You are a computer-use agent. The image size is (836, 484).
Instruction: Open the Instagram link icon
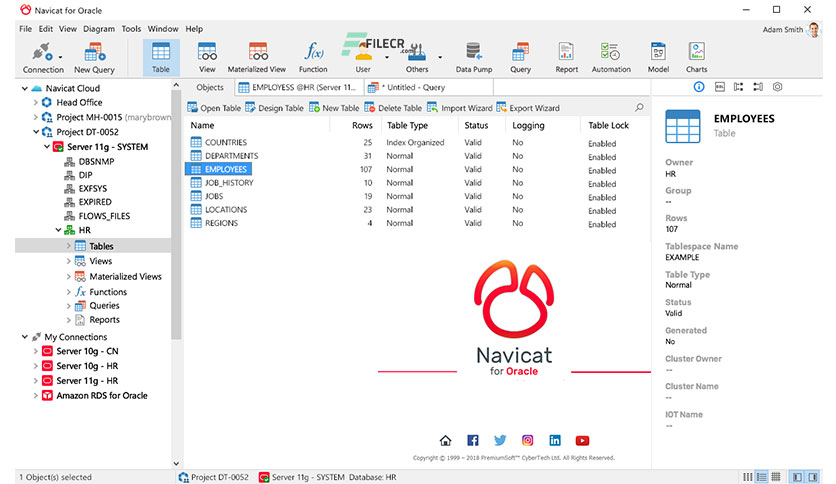coord(527,440)
